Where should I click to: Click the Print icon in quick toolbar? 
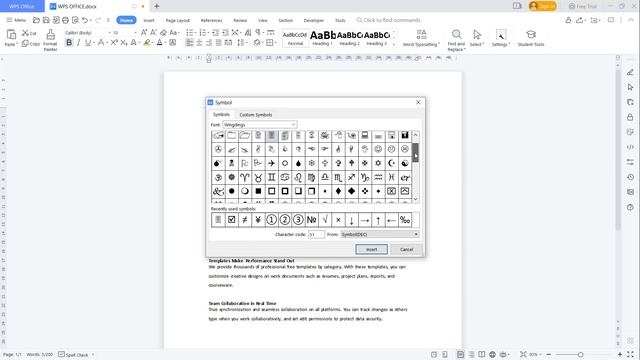point(65,20)
